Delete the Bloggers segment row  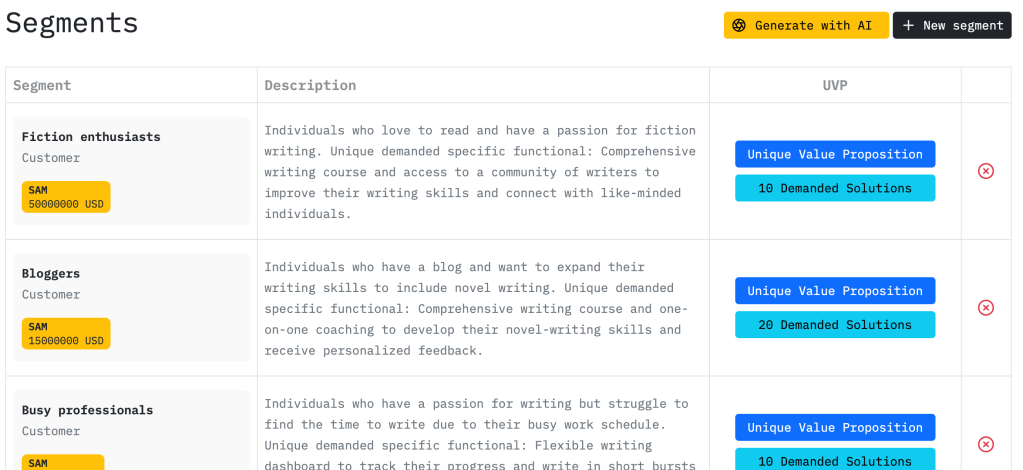click(x=985, y=308)
